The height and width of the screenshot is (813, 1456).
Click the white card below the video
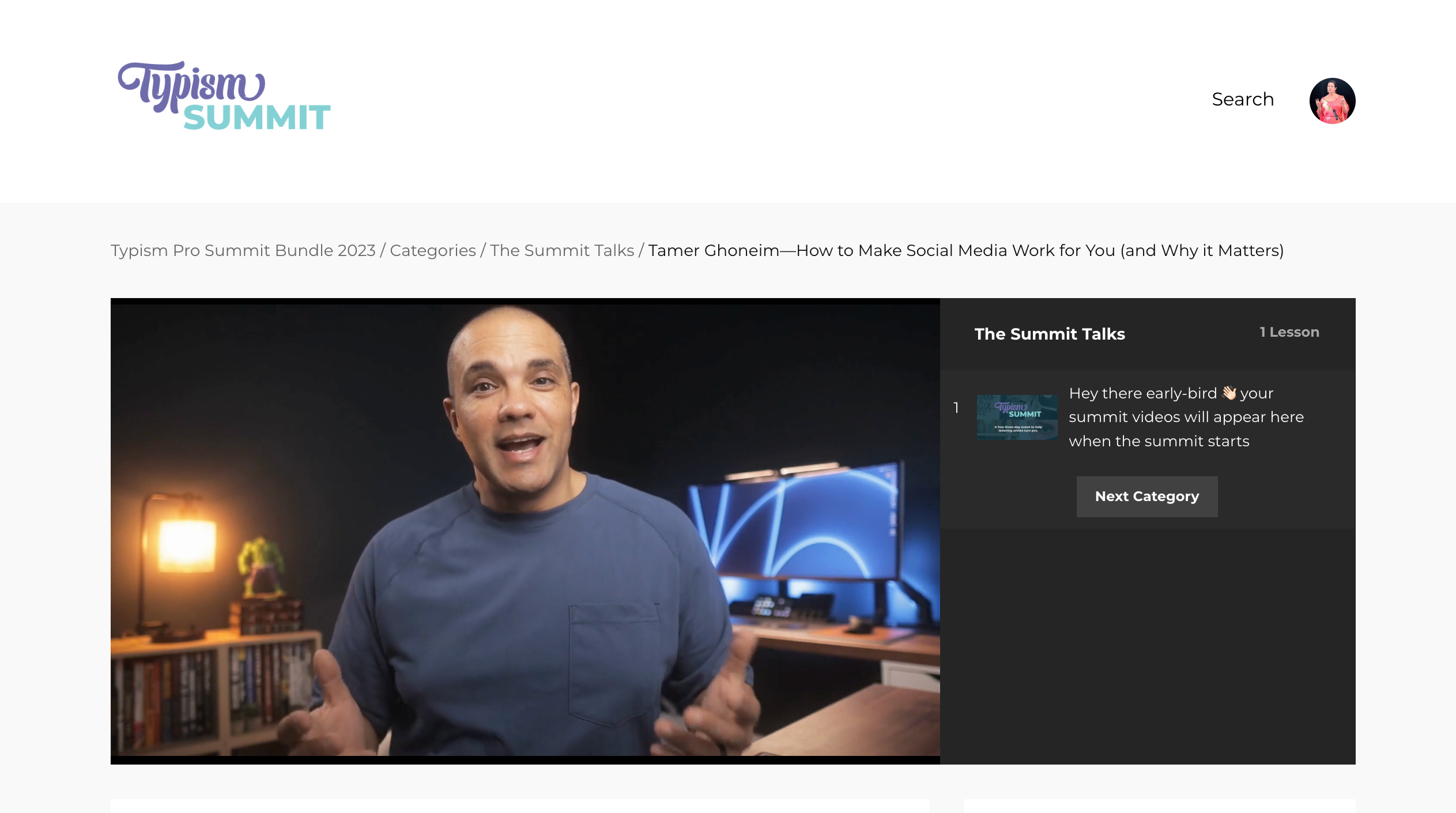519,806
